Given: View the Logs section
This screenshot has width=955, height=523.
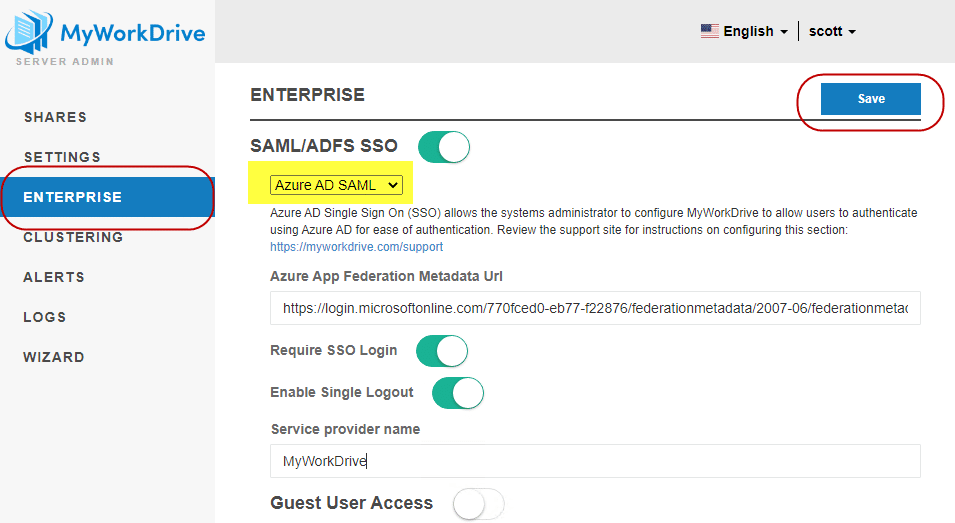Looking at the screenshot, I should coord(45,317).
